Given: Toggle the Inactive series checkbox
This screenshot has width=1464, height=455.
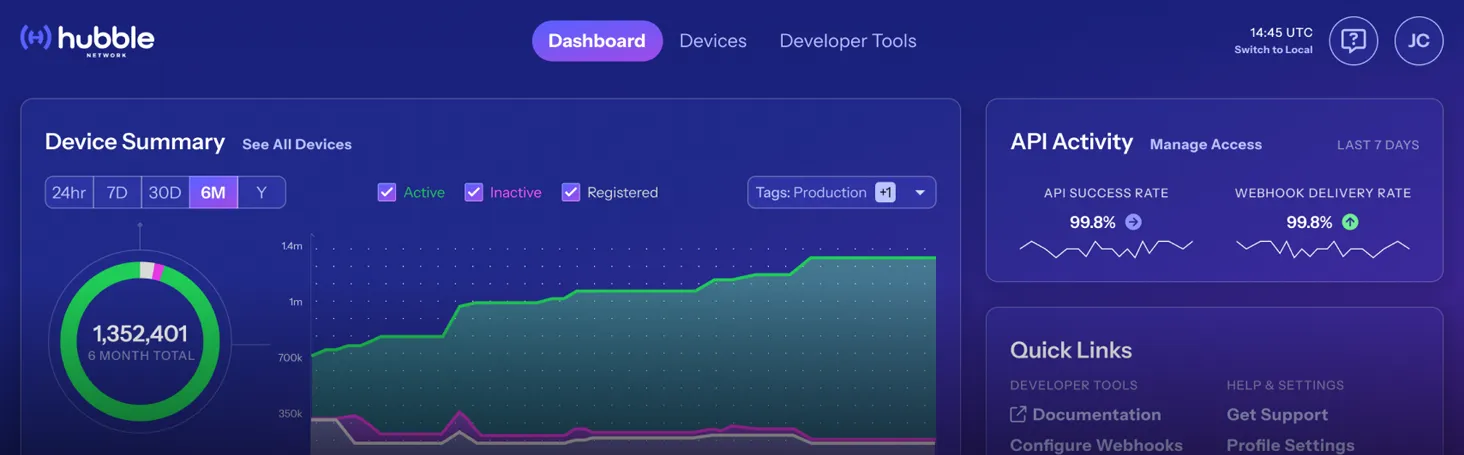Looking at the screenshot, I should coord(474,192).
